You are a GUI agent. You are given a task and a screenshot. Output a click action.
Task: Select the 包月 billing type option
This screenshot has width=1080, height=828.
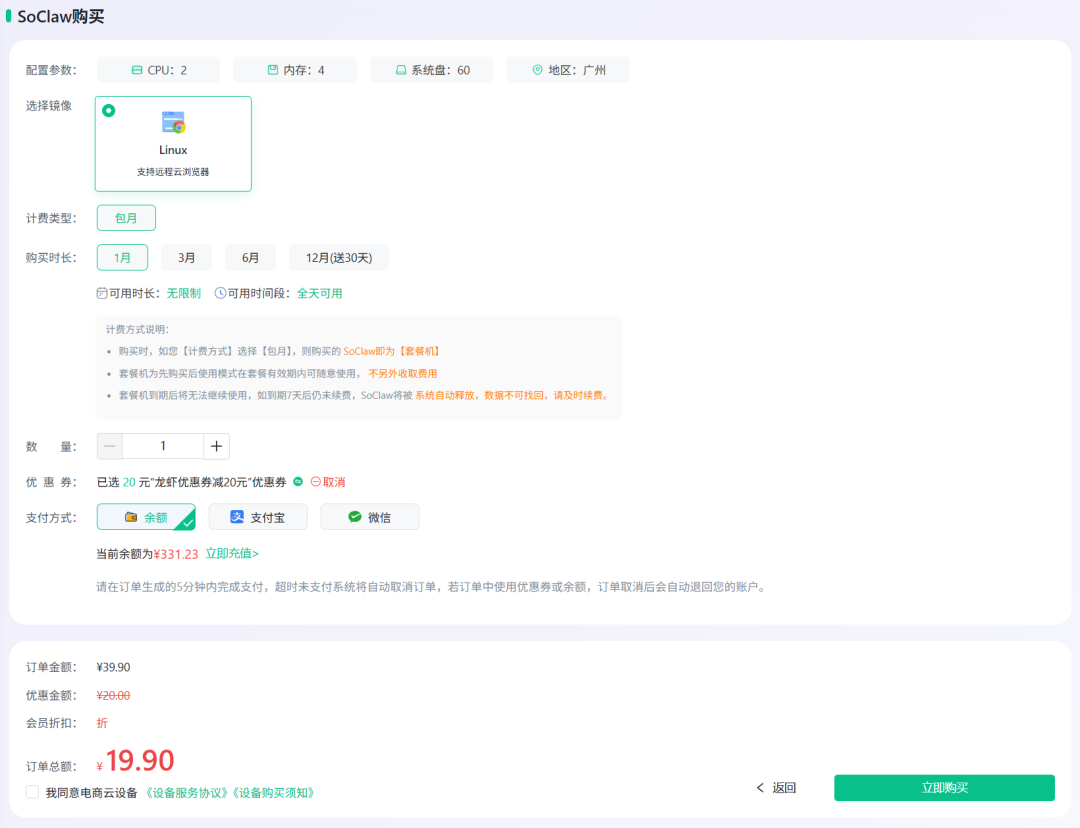point(126,218)
